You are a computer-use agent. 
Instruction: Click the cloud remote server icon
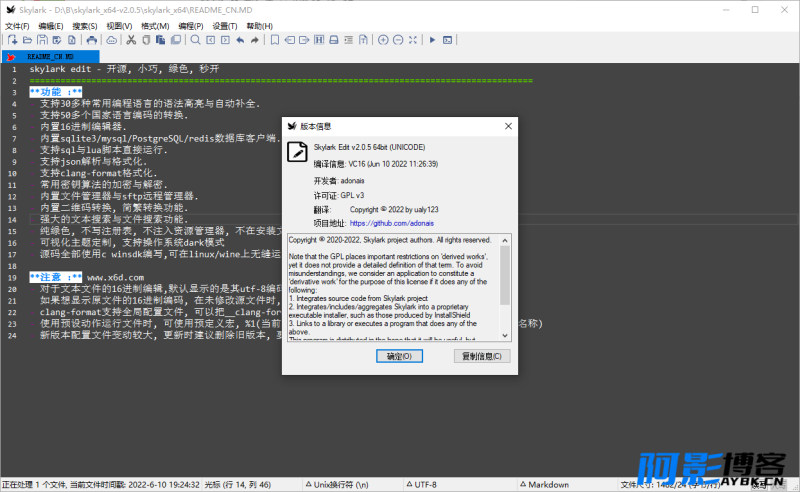[x=111, y=40]
